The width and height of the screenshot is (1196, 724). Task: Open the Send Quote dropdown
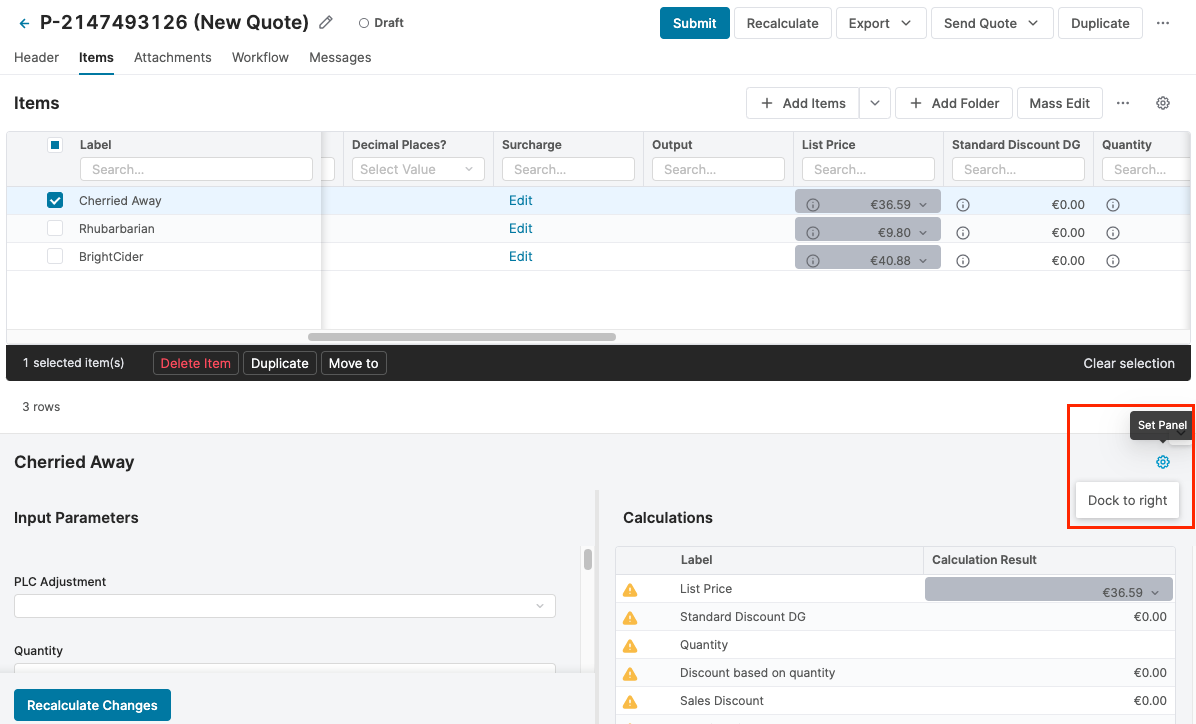tap(991, 23)
